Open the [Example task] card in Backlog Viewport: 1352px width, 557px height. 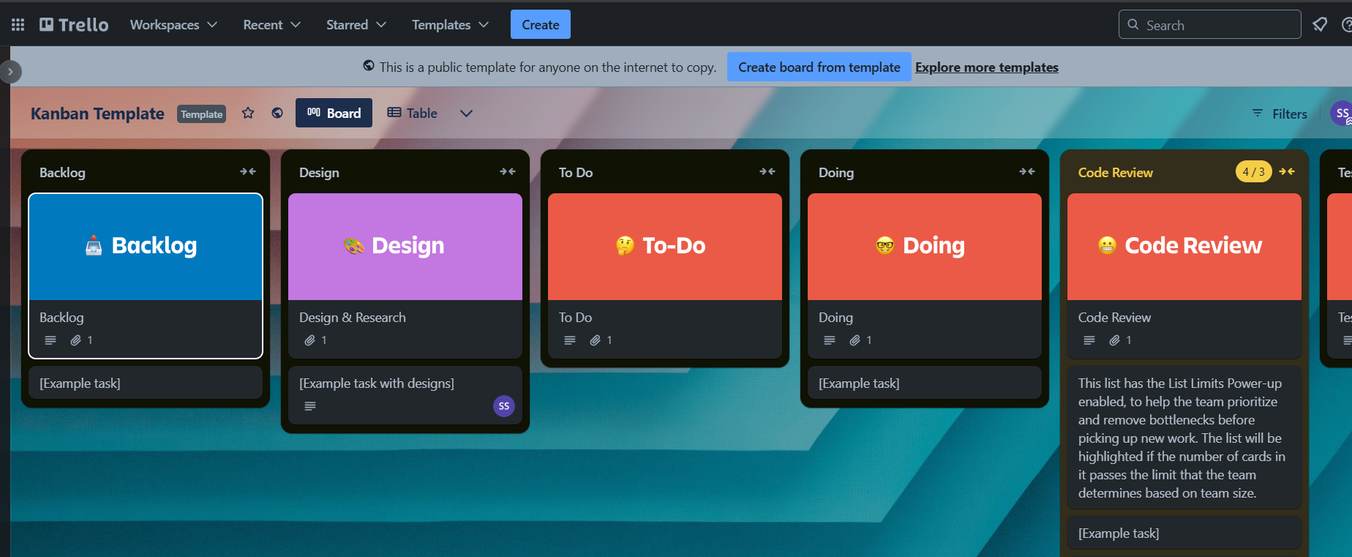coord(145,383)
